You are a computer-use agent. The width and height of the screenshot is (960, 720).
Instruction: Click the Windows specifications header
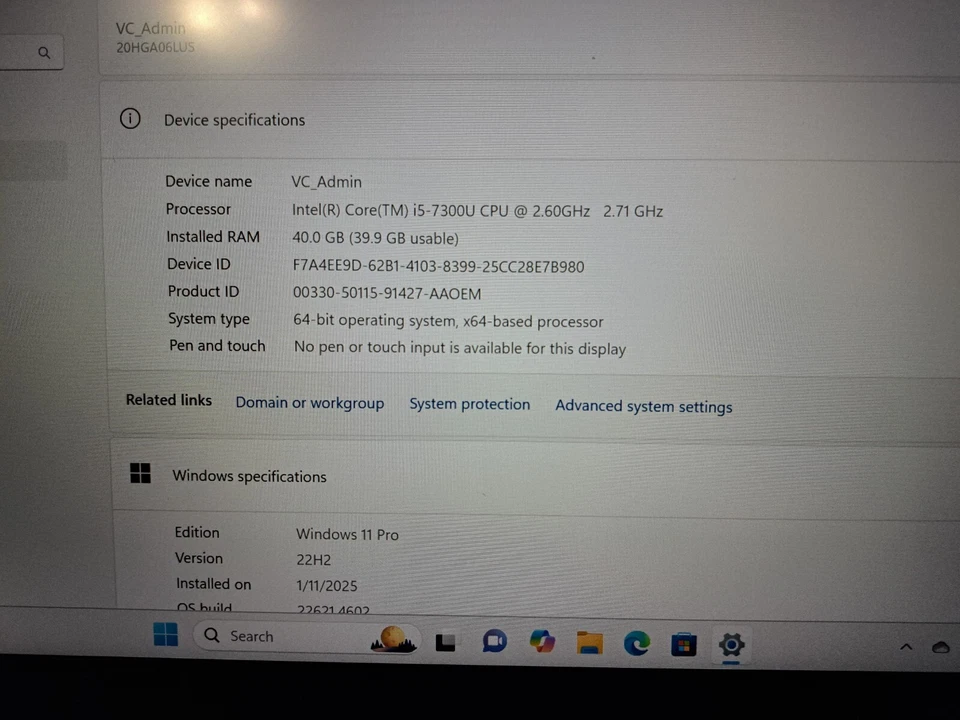(249, 476)
